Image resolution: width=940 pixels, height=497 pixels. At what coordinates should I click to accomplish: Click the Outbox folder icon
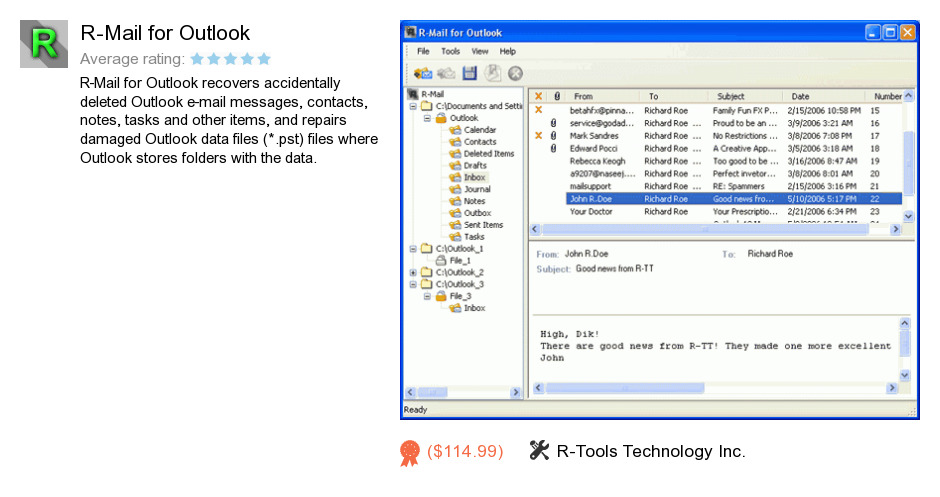click(455, 213)
